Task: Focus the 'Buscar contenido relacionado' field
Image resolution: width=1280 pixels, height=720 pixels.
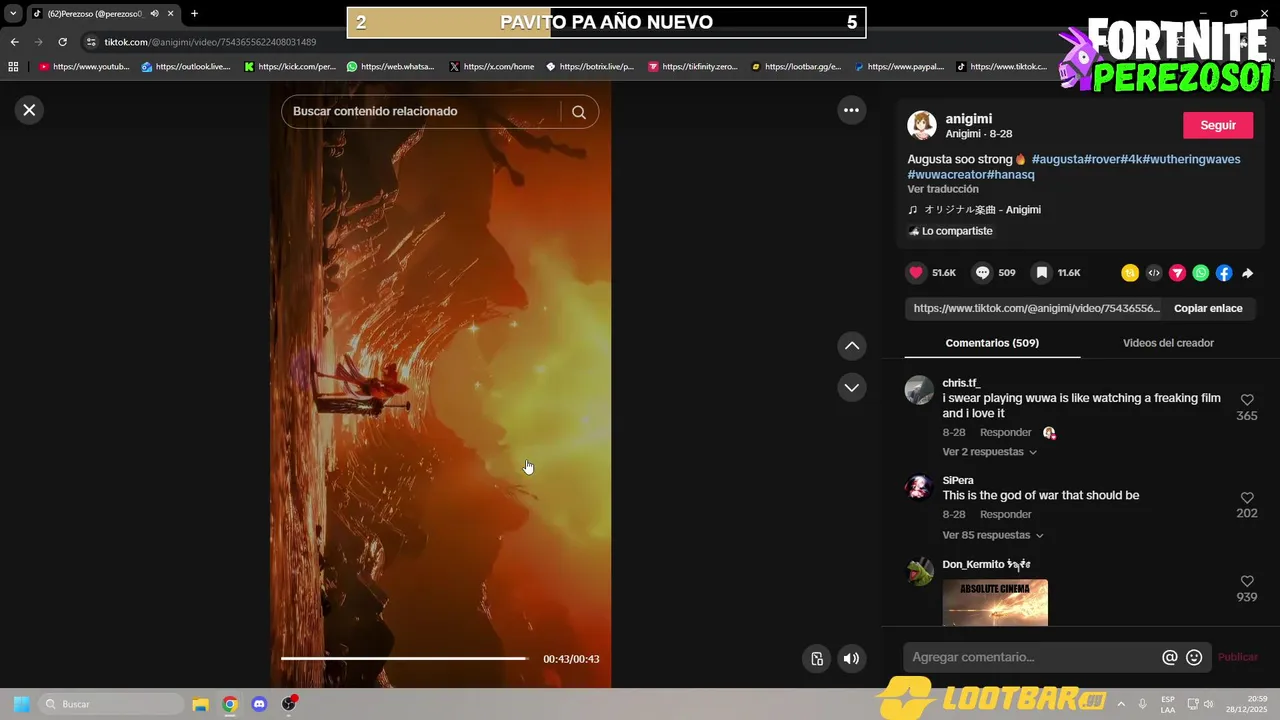Action: tap(422, 111)
